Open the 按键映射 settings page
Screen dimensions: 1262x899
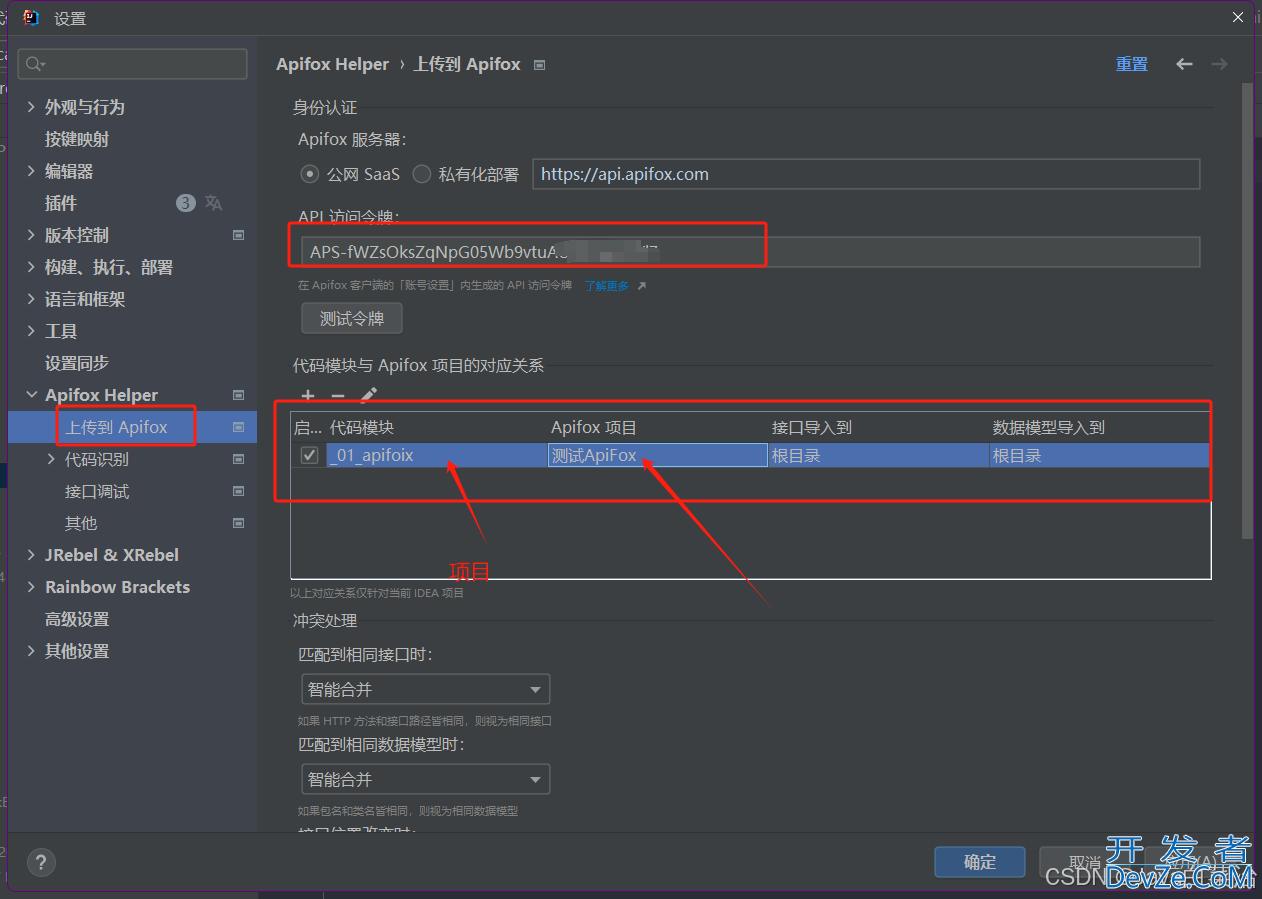pos(77,139)
